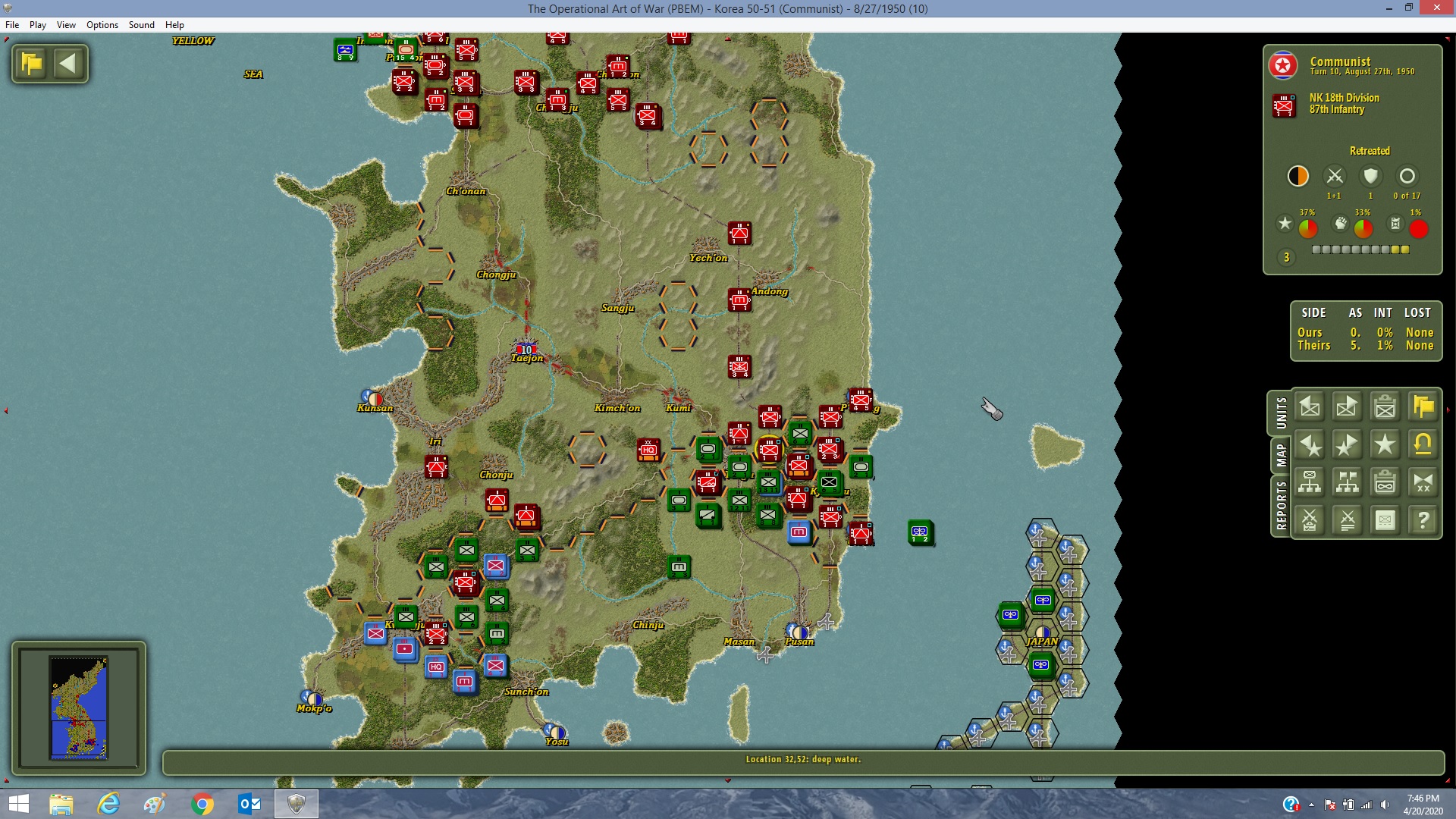
Task: Click the left arrow back button beside flags
Action: (68, 64)
